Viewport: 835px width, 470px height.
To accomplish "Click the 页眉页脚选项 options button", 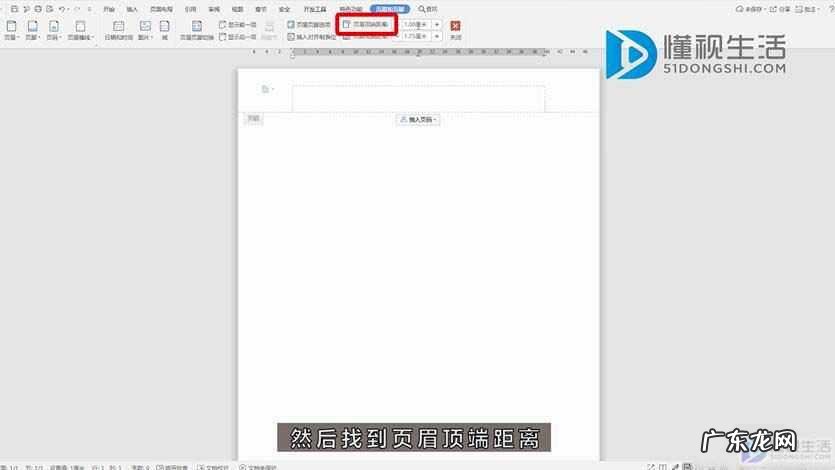I will [x=309, y=24].
